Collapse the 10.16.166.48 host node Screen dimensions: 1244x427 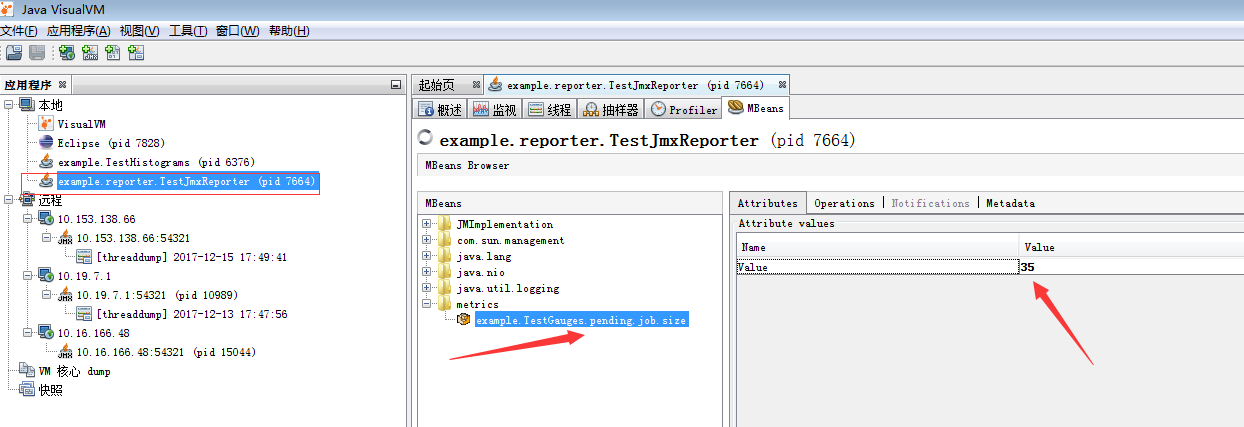28,333
